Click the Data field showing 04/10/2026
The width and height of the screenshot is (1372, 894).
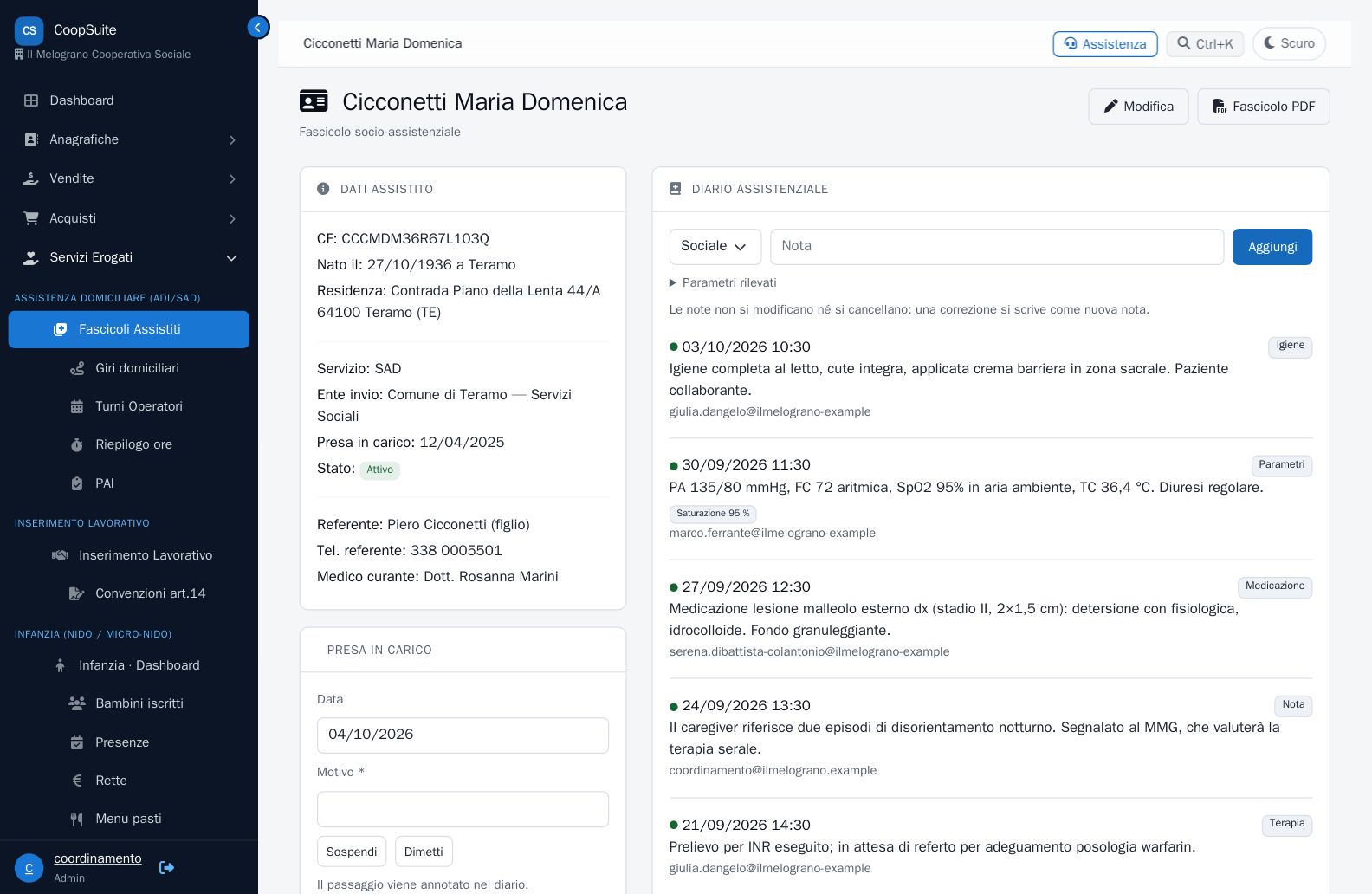point(463,735)
